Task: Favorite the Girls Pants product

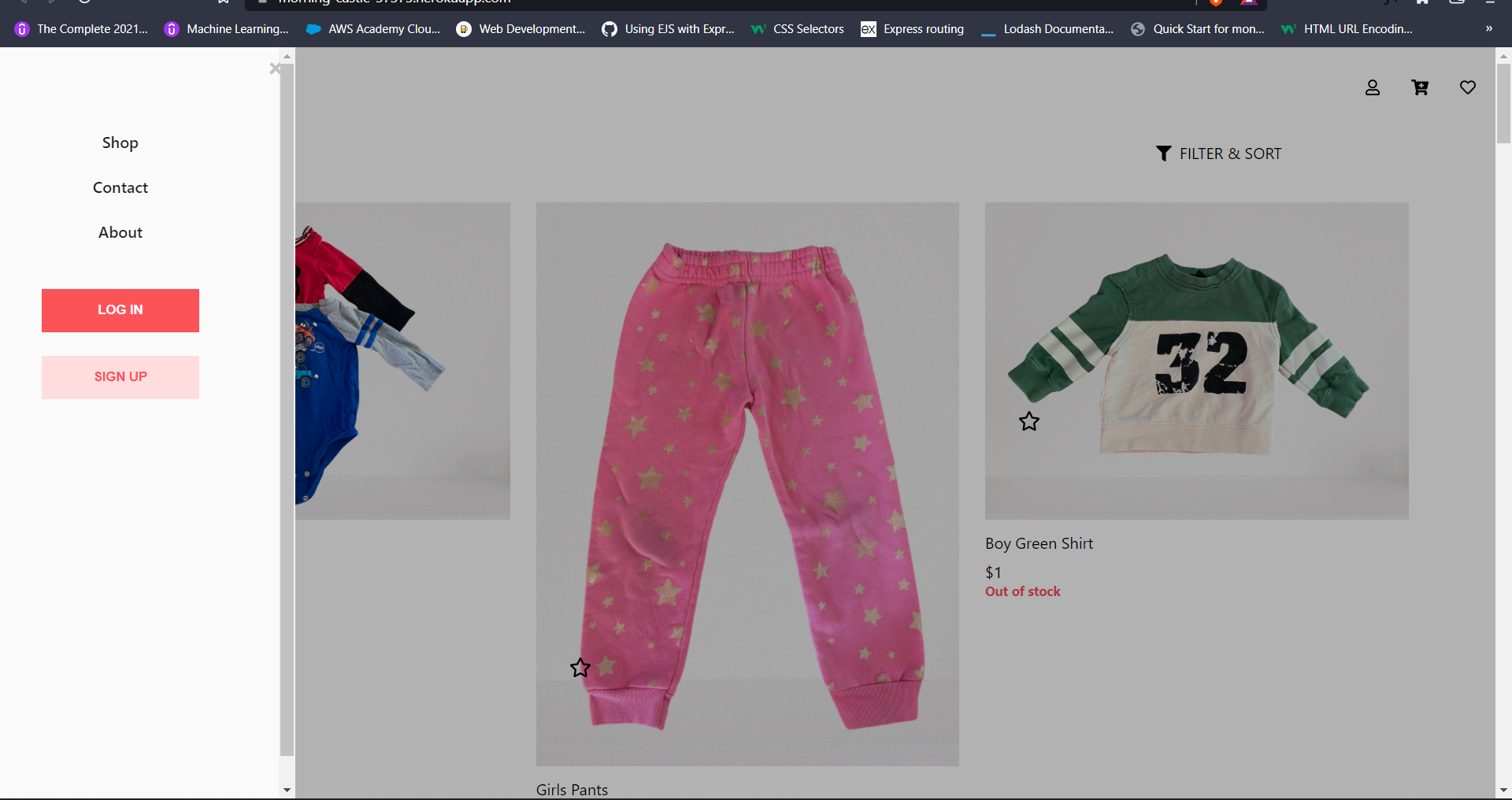Action: tap(580, 668)
